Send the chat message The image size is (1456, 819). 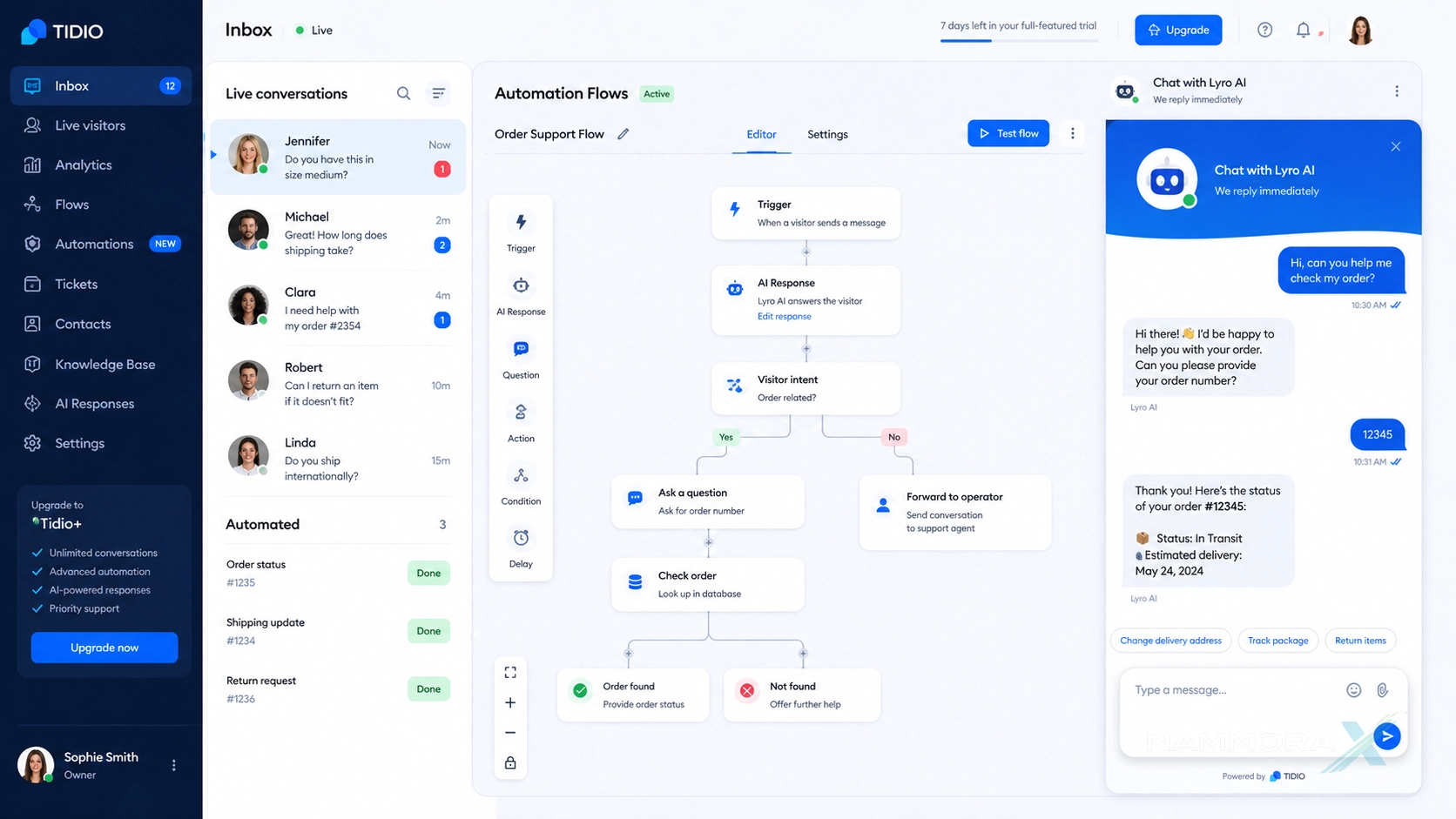coord(1386,736)
